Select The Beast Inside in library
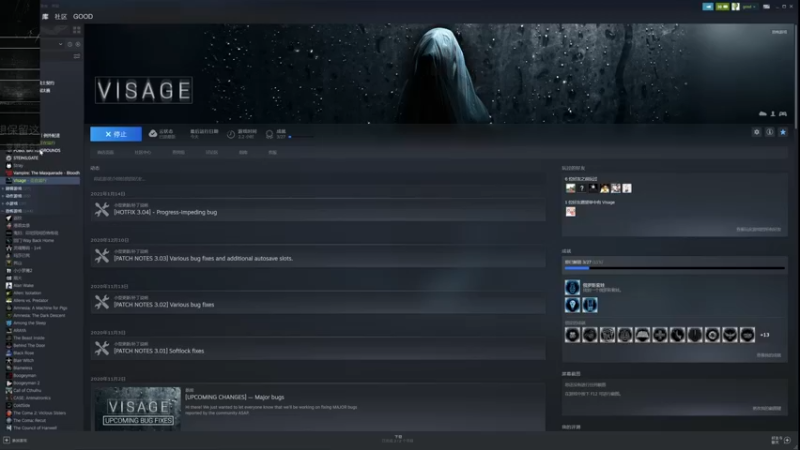The width and height of the screenshot is (800, 450). coord(29,338)
